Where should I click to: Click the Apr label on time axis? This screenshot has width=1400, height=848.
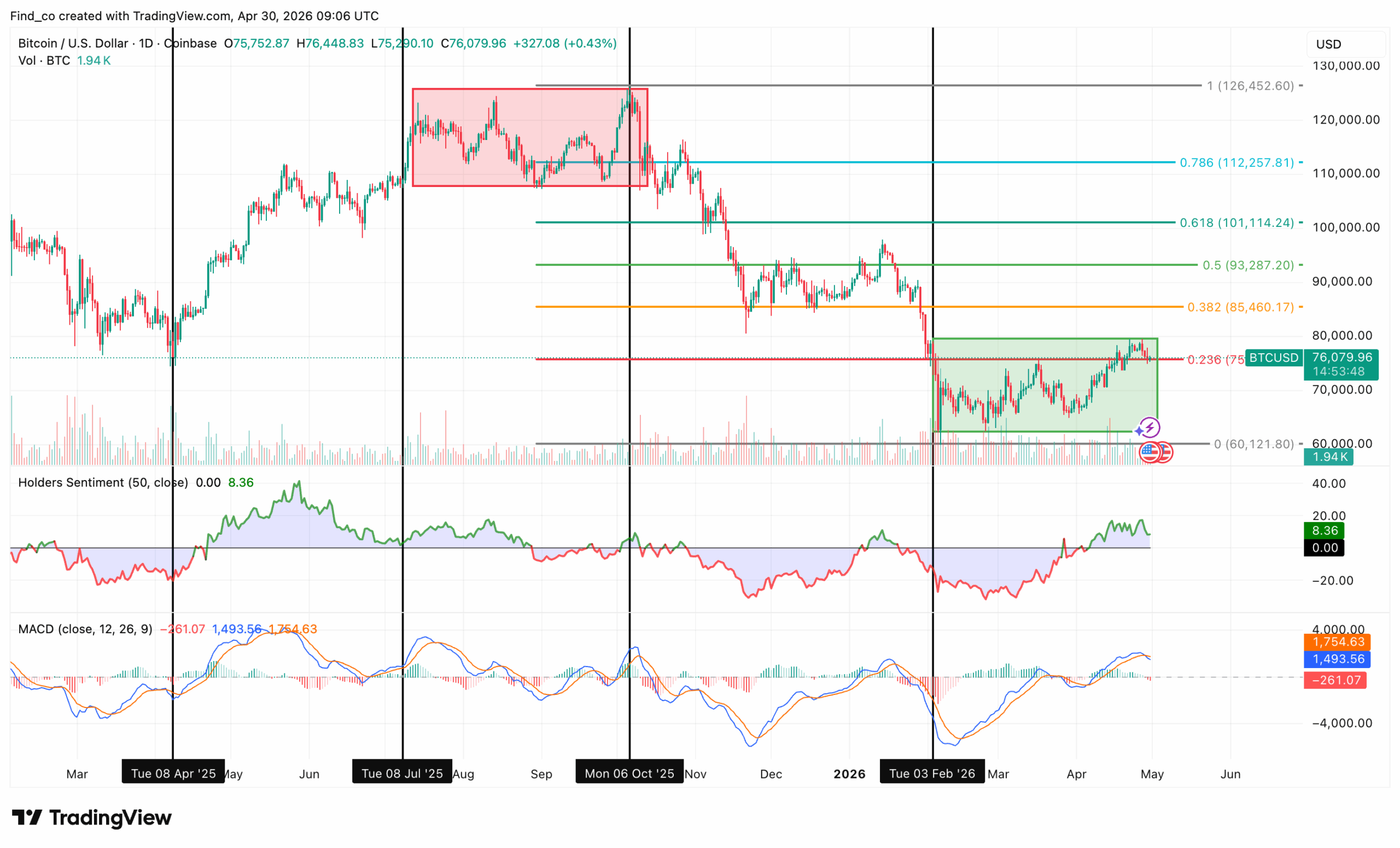tap(1077, 774)
